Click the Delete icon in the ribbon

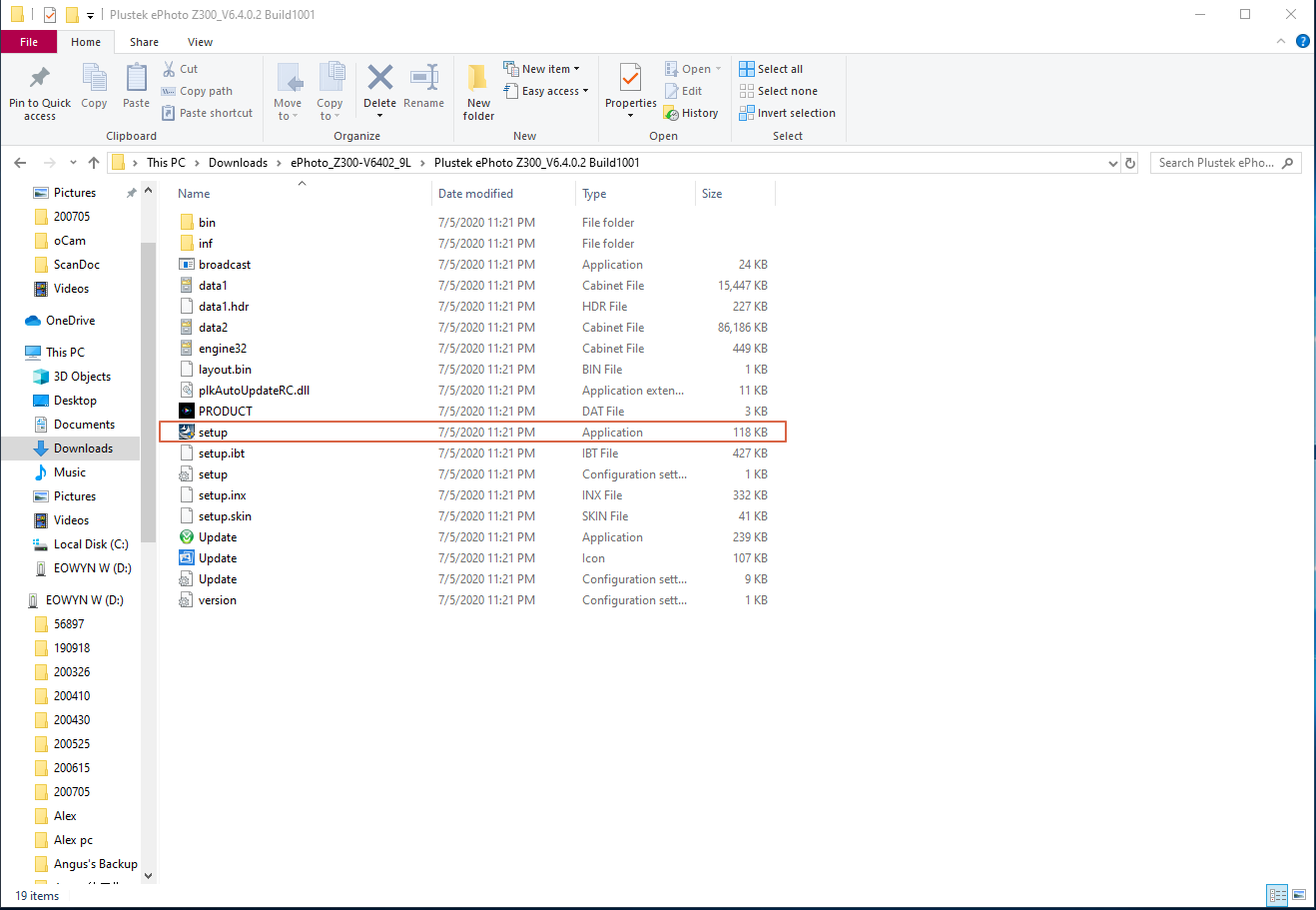[x=379, y=78]
